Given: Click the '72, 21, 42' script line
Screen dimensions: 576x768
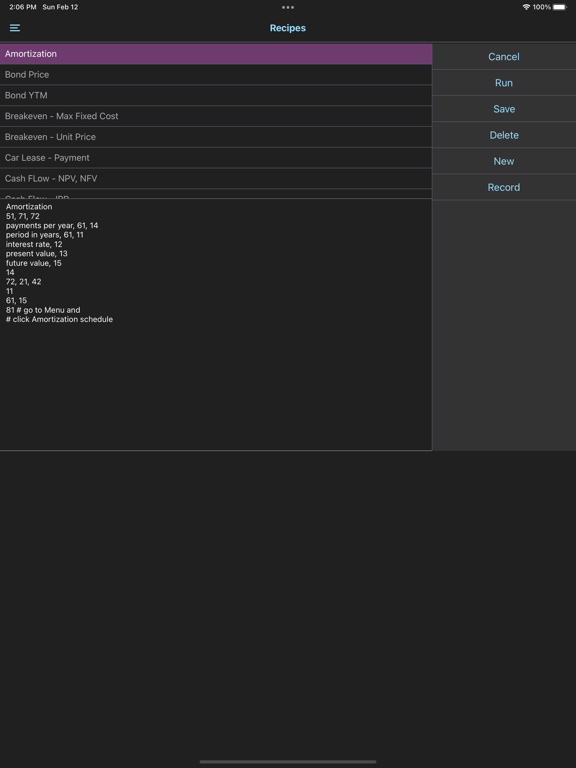Looking at the screenshot, I should pos(24,282).
